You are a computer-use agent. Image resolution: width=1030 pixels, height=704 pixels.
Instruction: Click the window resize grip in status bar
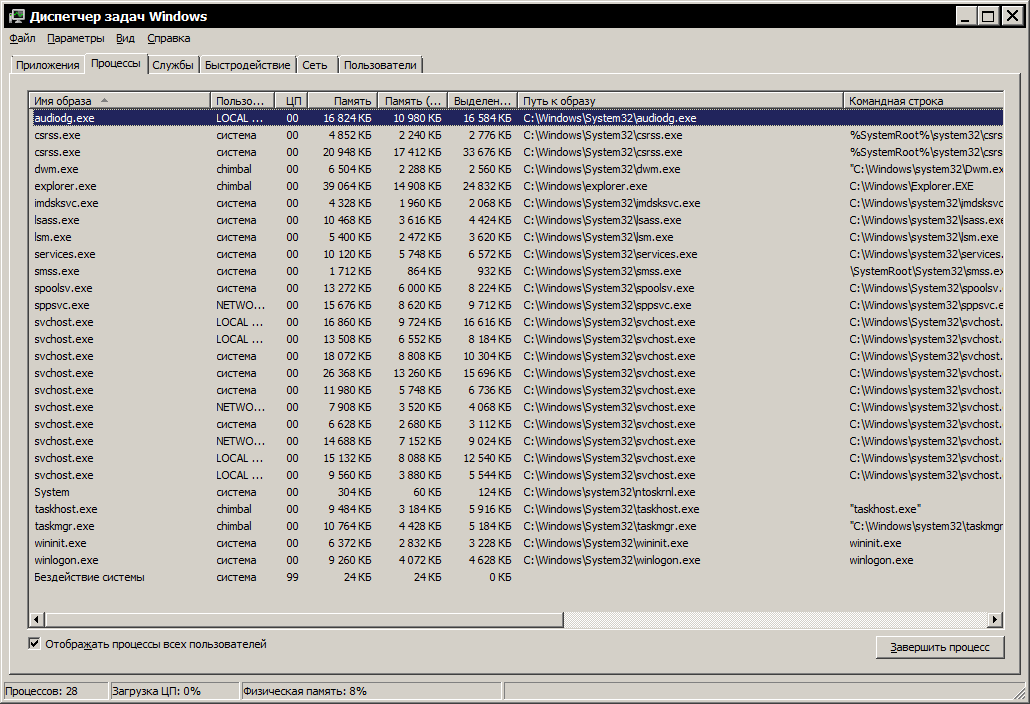[x=1020, y=692]
